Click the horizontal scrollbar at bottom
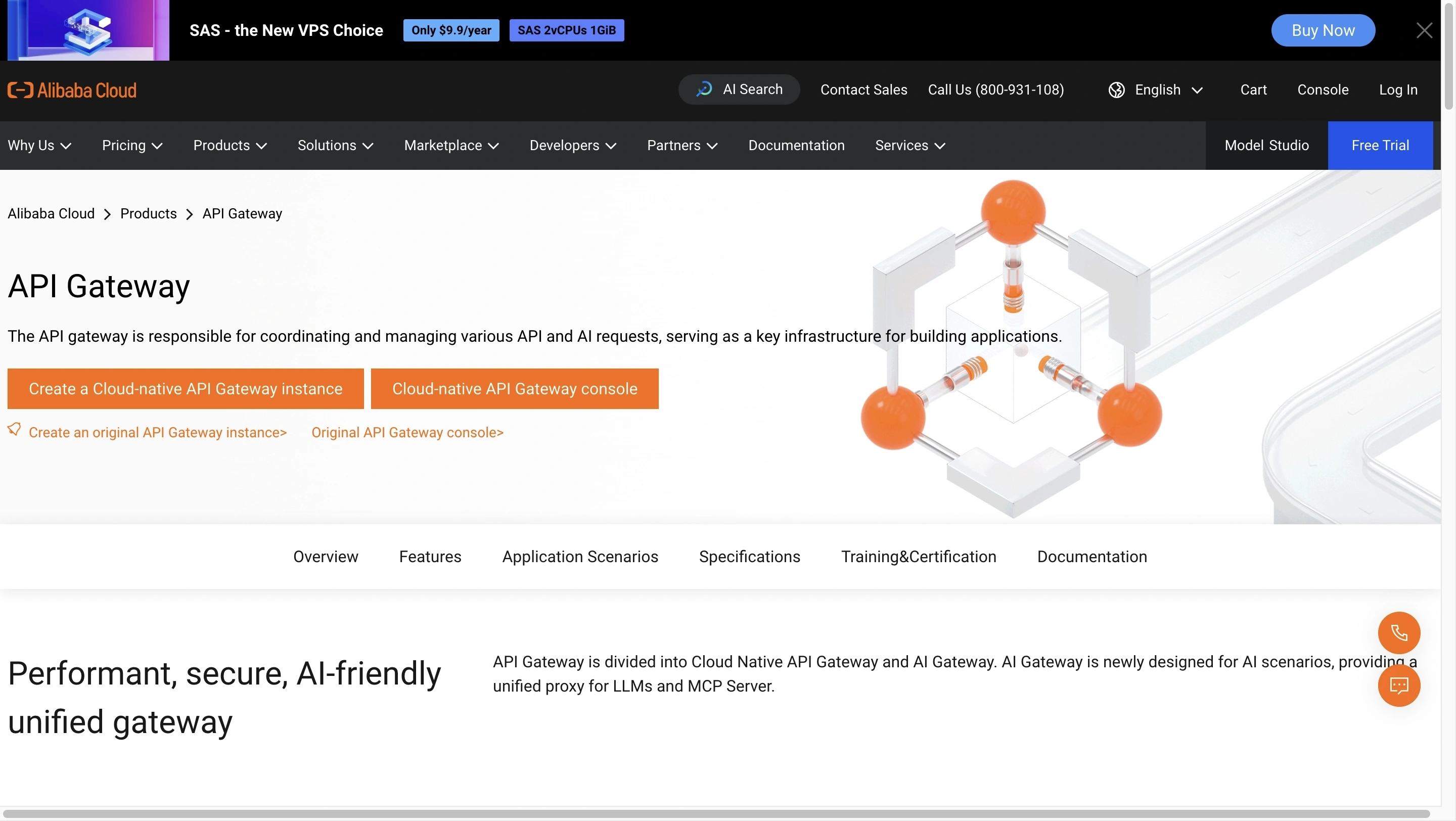The height and width of the screenshot is (821, 1456). click(717, 813)
